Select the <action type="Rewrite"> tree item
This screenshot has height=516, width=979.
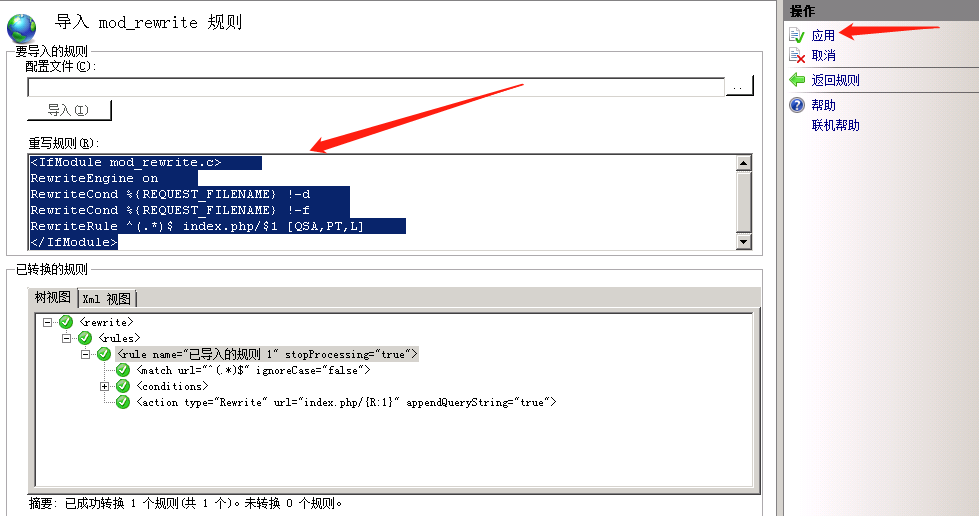(346, 402)
